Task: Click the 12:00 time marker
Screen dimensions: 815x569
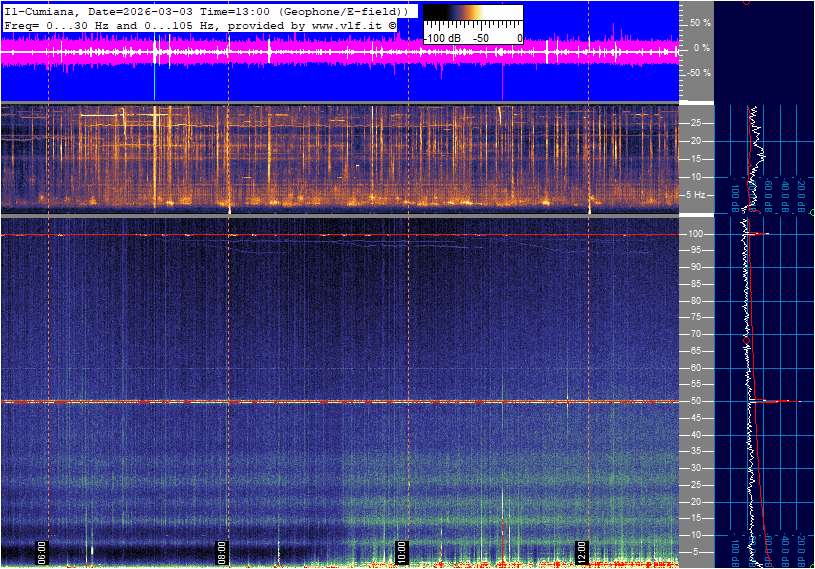Action: coord(582,551)
